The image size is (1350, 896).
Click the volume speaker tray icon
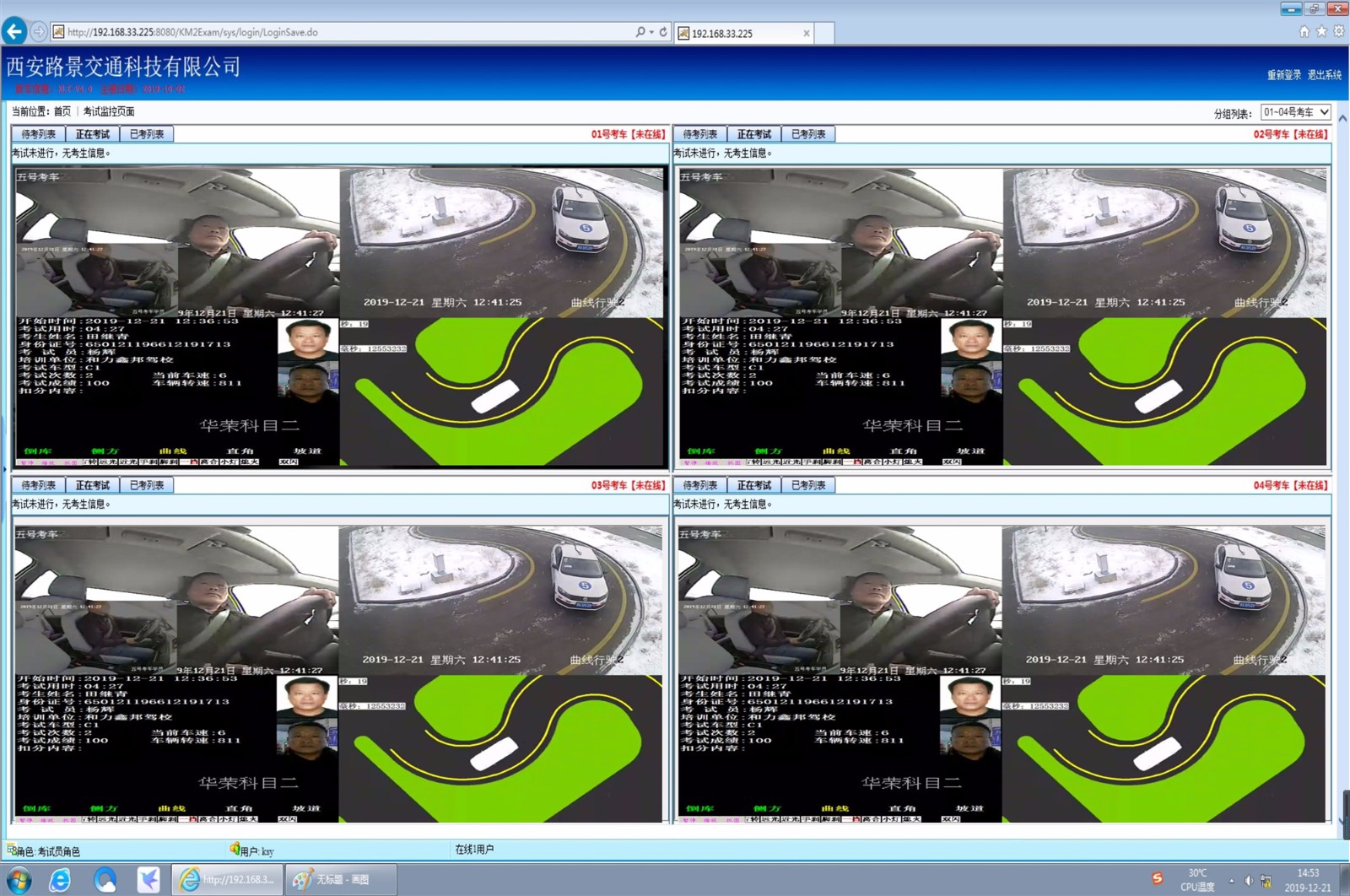click(x=1249, y=880)
